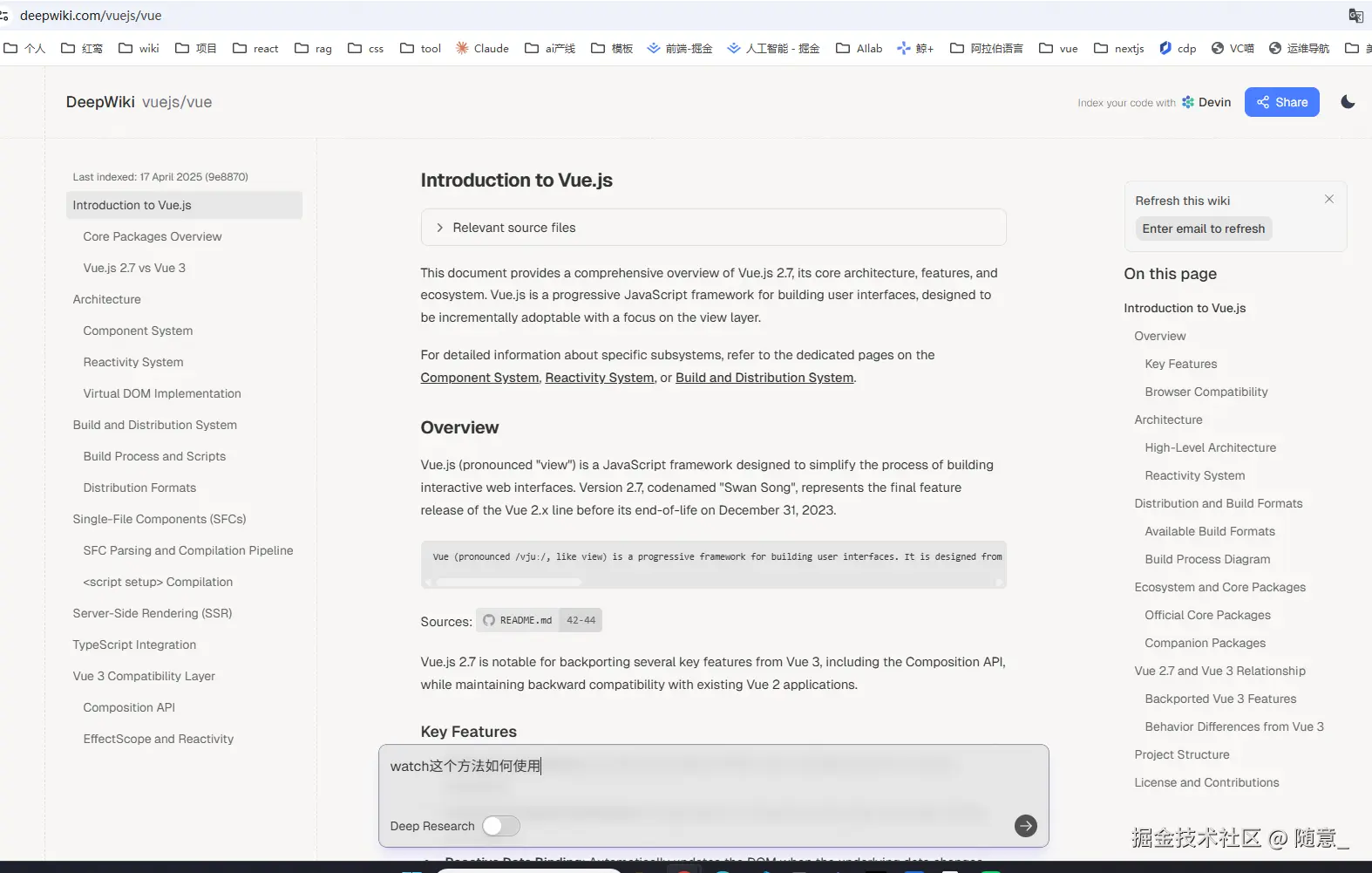Open the rag bookmark folder
Image resolution: width=1372 pixels, height=873 pixels.
click(313, 49)
